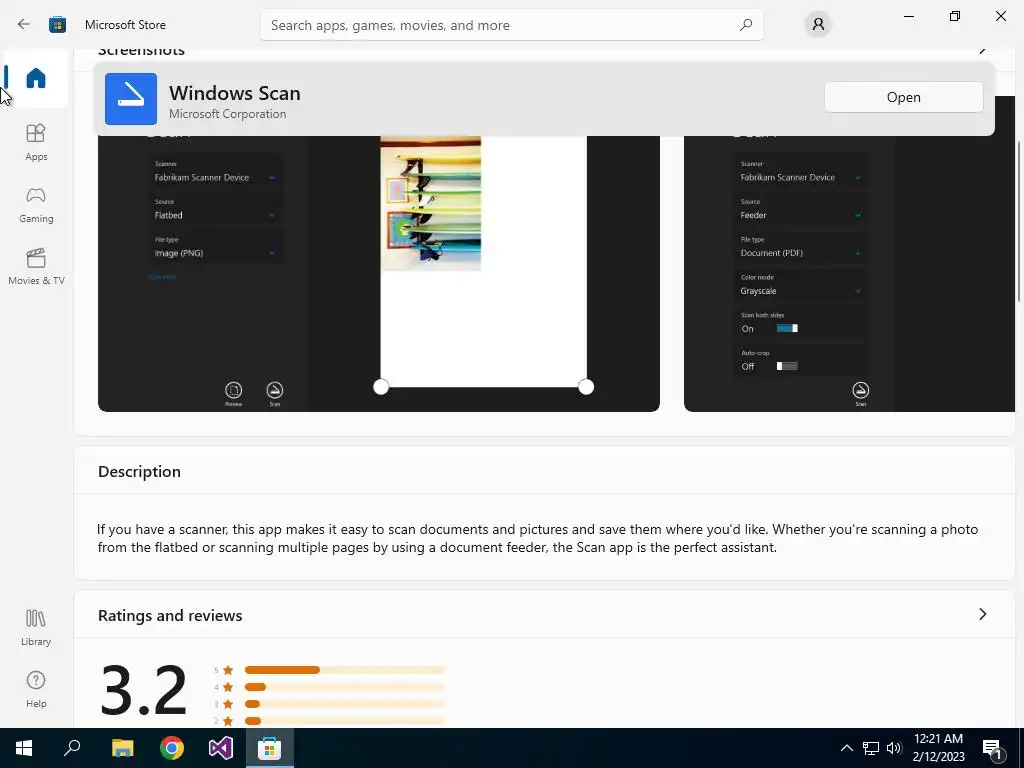1024x768 pixels.
Task: Close the Microsoft Store window
Action: click(1000, 16)
